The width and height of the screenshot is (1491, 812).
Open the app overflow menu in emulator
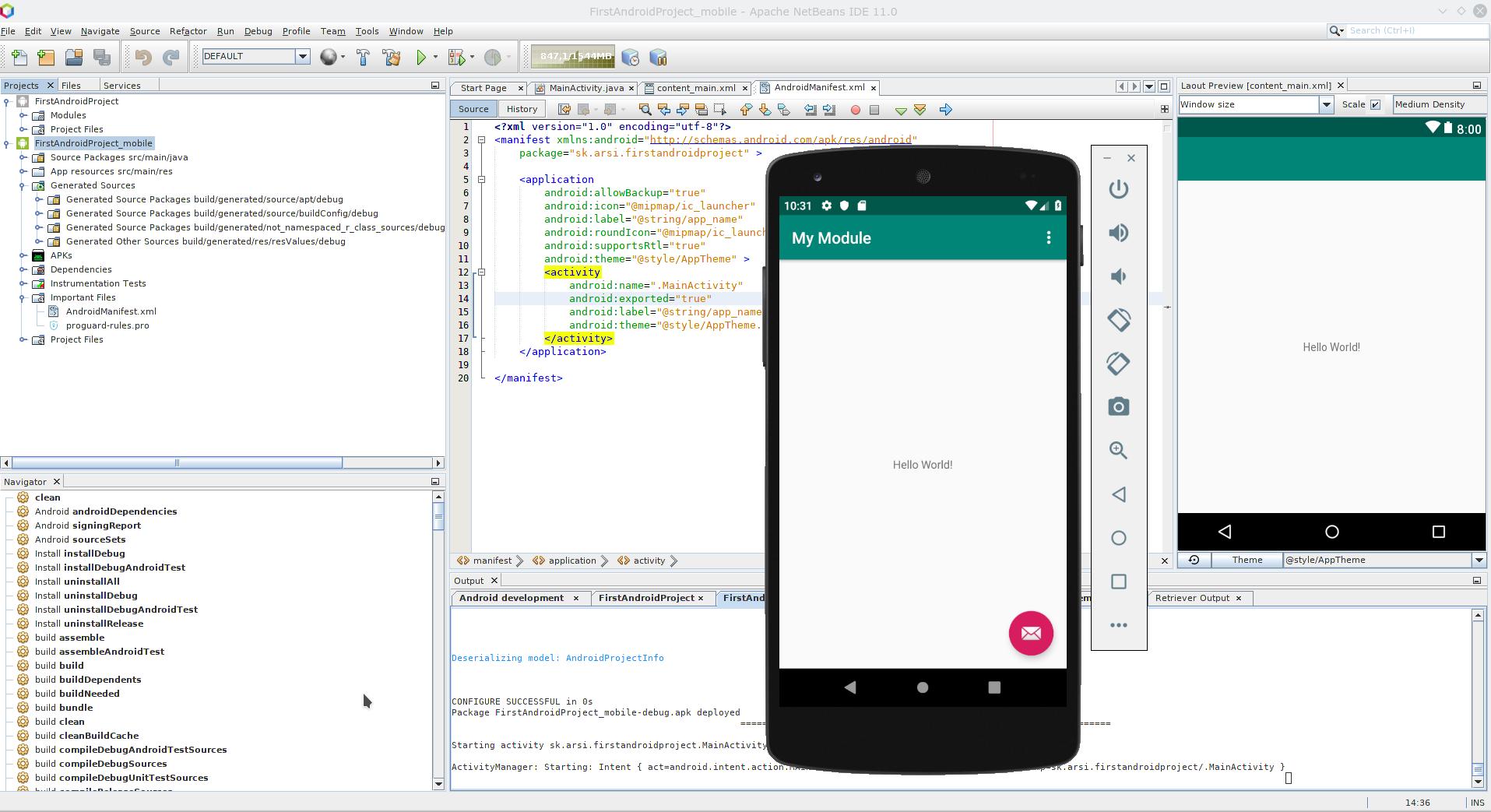pyautogui.click(x=1049, y=238)
